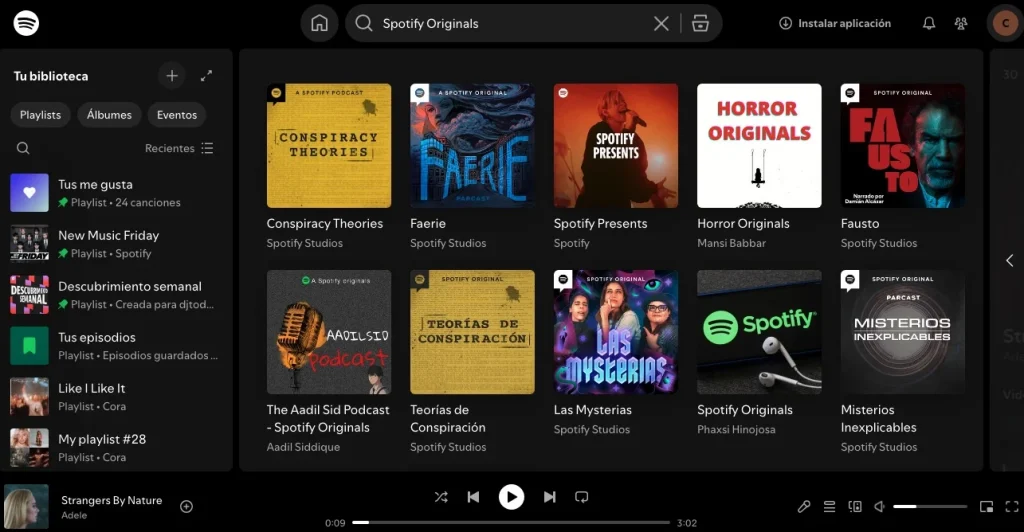This screenshot has height=532, width=1024.
Task: Open Faerie podcast cover
Action: [472, 146]
